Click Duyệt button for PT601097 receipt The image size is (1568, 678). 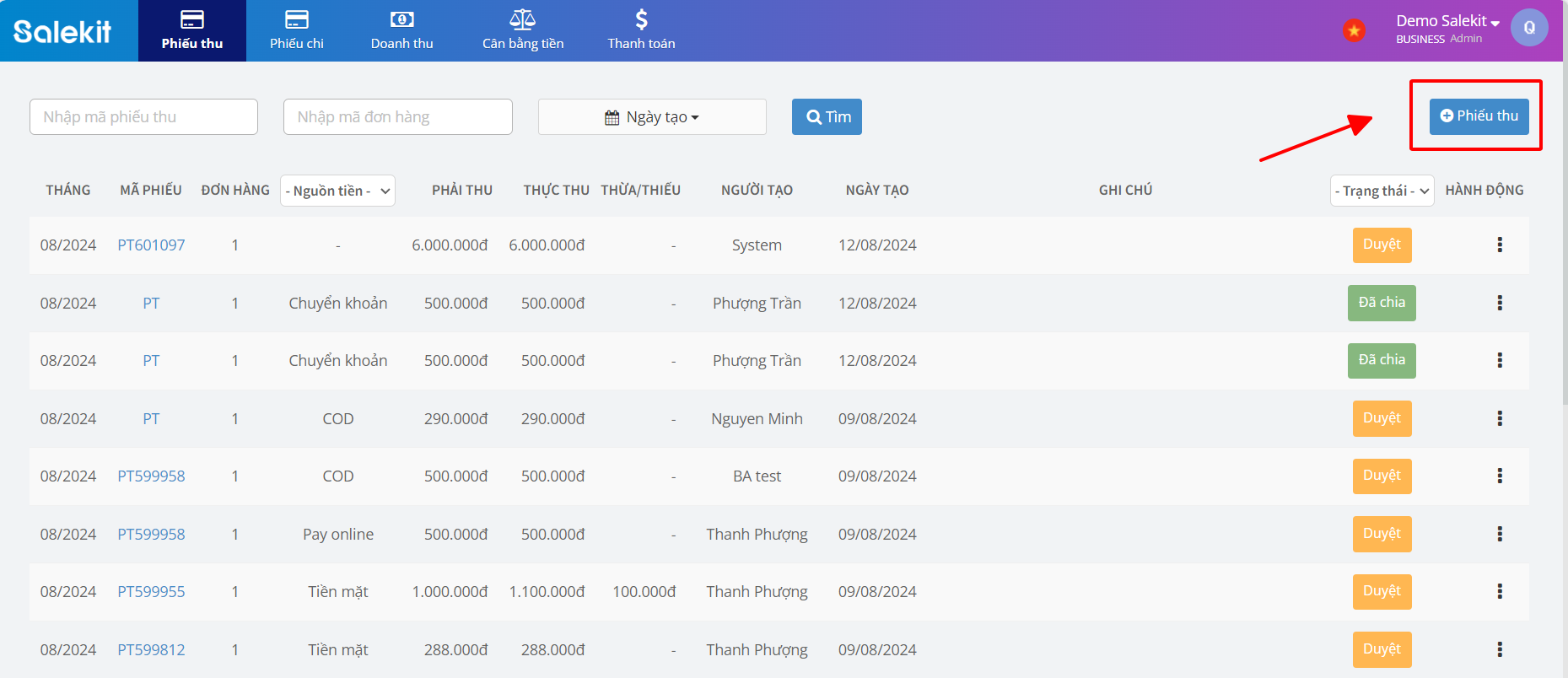(1382, 245)
